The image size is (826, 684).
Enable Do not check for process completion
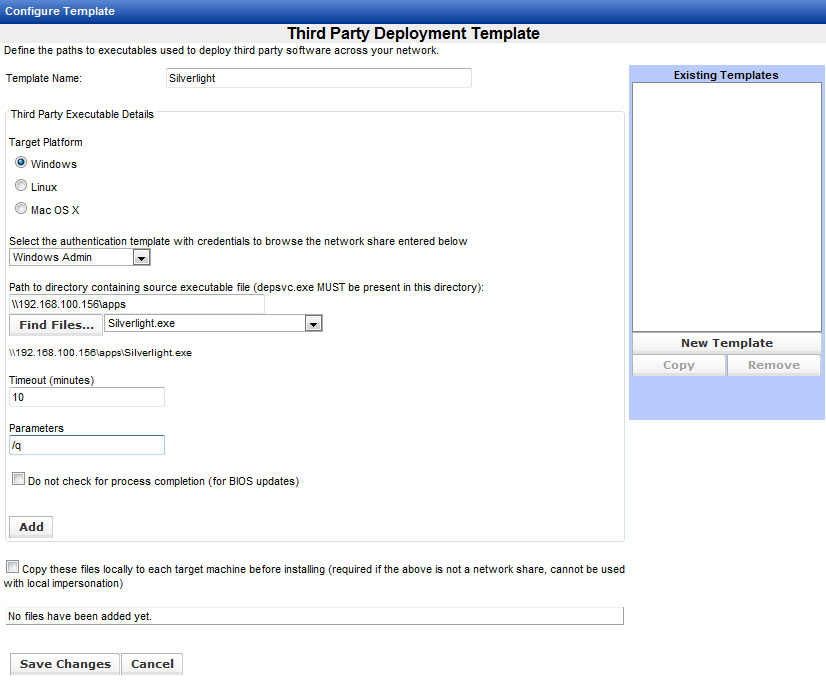(x=19, y=479)
